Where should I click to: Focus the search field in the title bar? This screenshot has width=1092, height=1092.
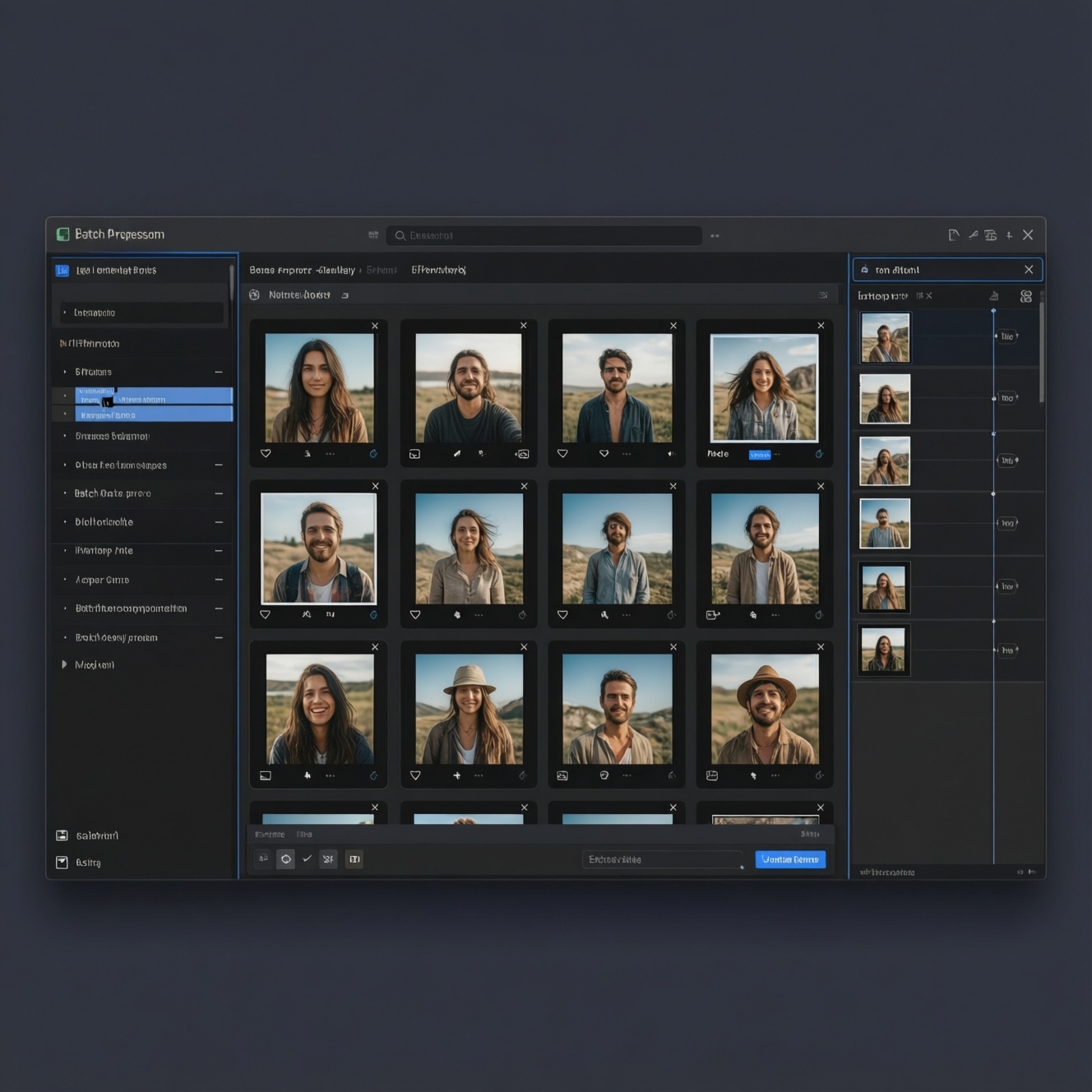pos(544,236)
